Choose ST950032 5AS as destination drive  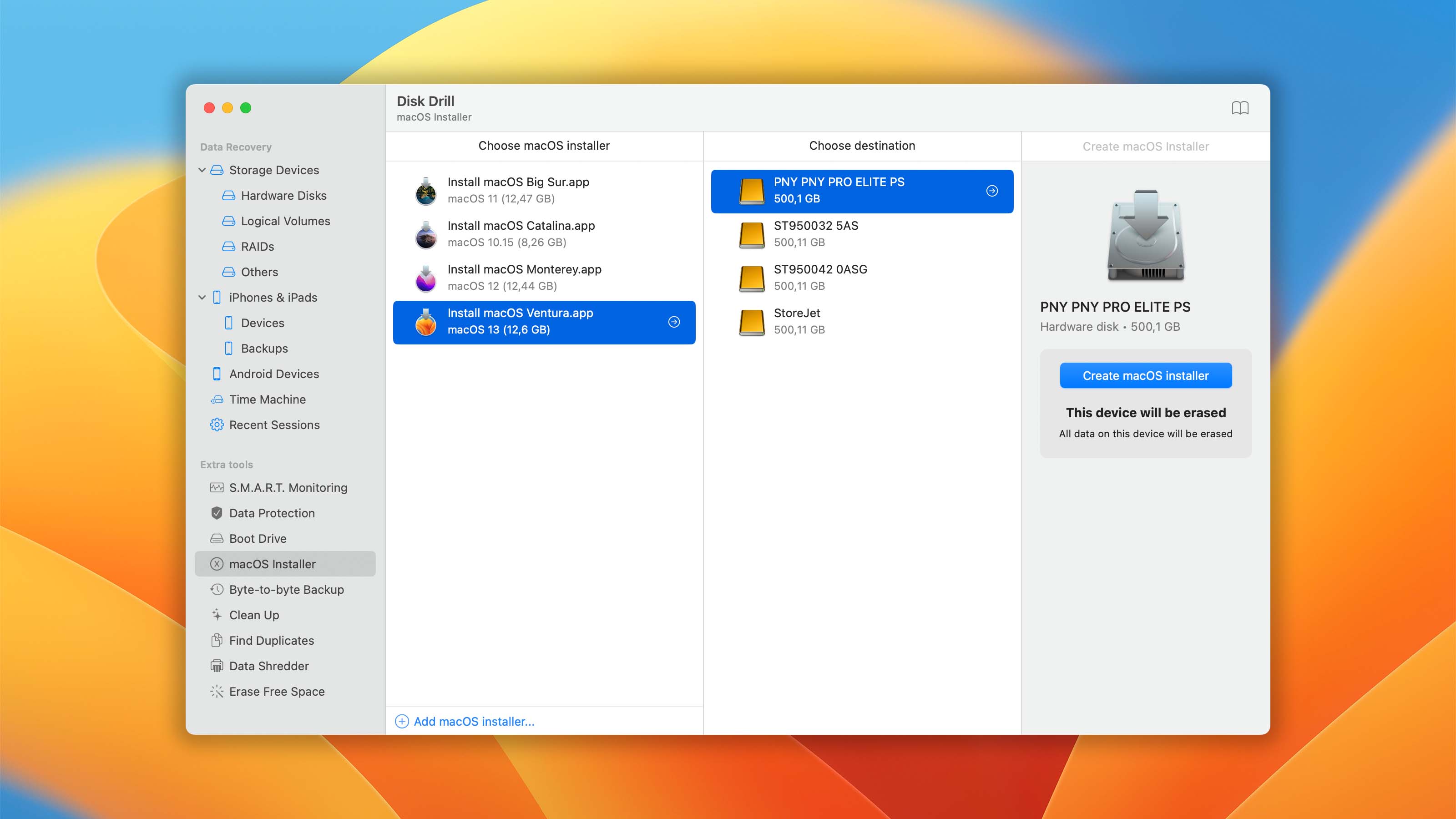click(816, 233)
